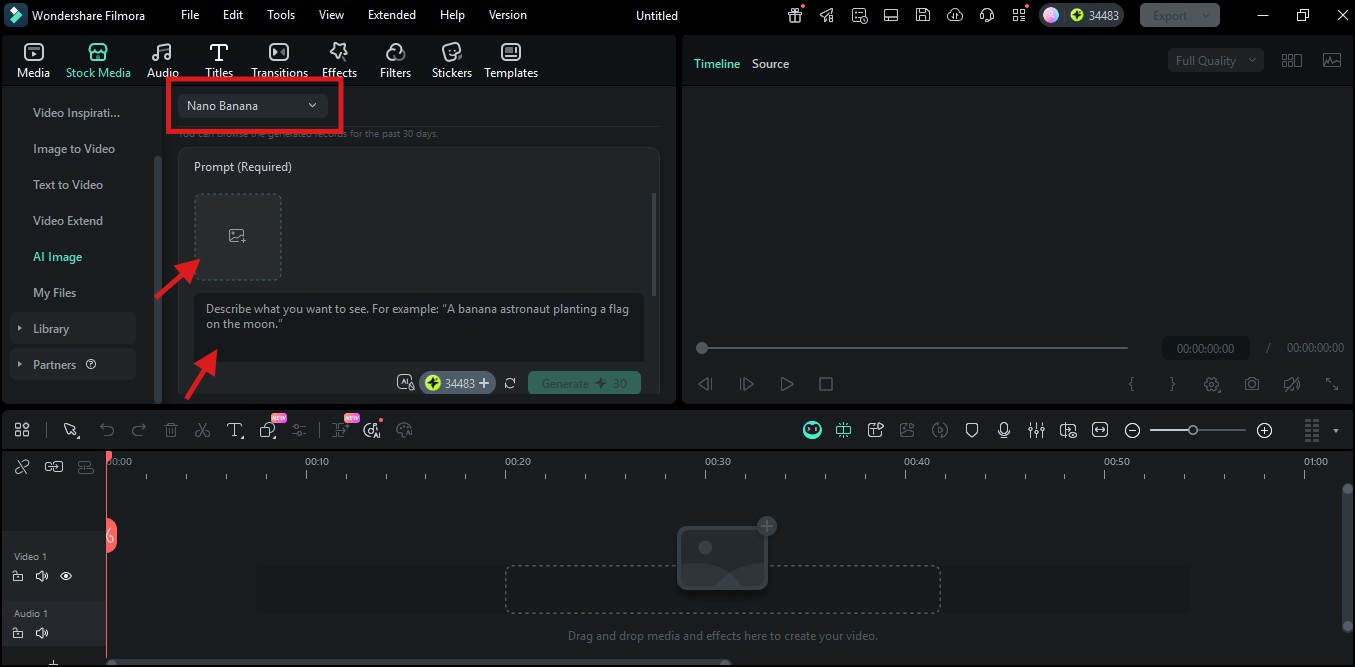Viewport: 1355px width, 667px height.
Task: Click the Partners help question icon
Action: click(91, 365)
